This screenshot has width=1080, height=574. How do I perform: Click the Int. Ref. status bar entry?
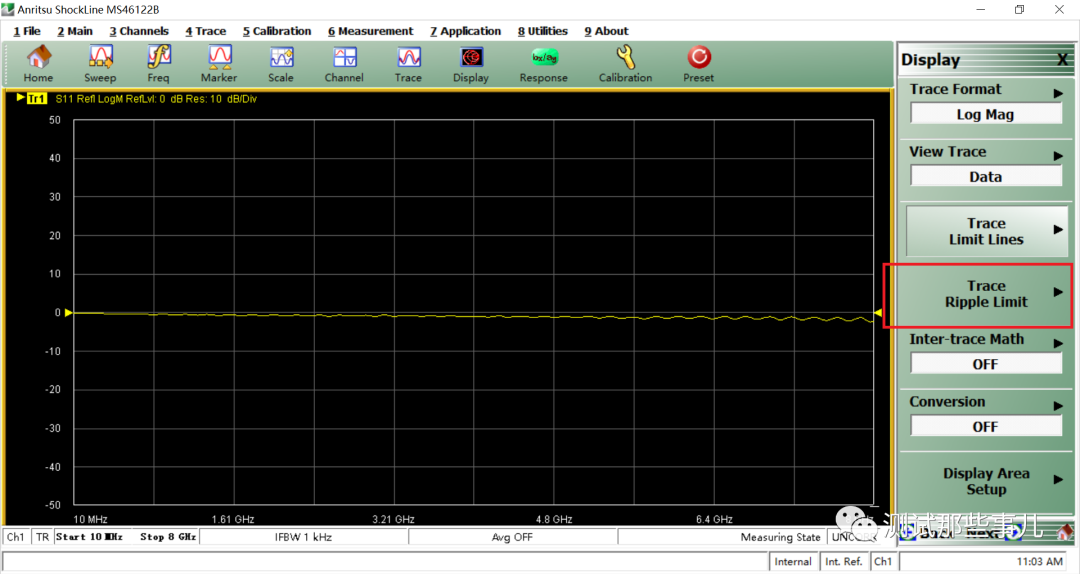844,562
